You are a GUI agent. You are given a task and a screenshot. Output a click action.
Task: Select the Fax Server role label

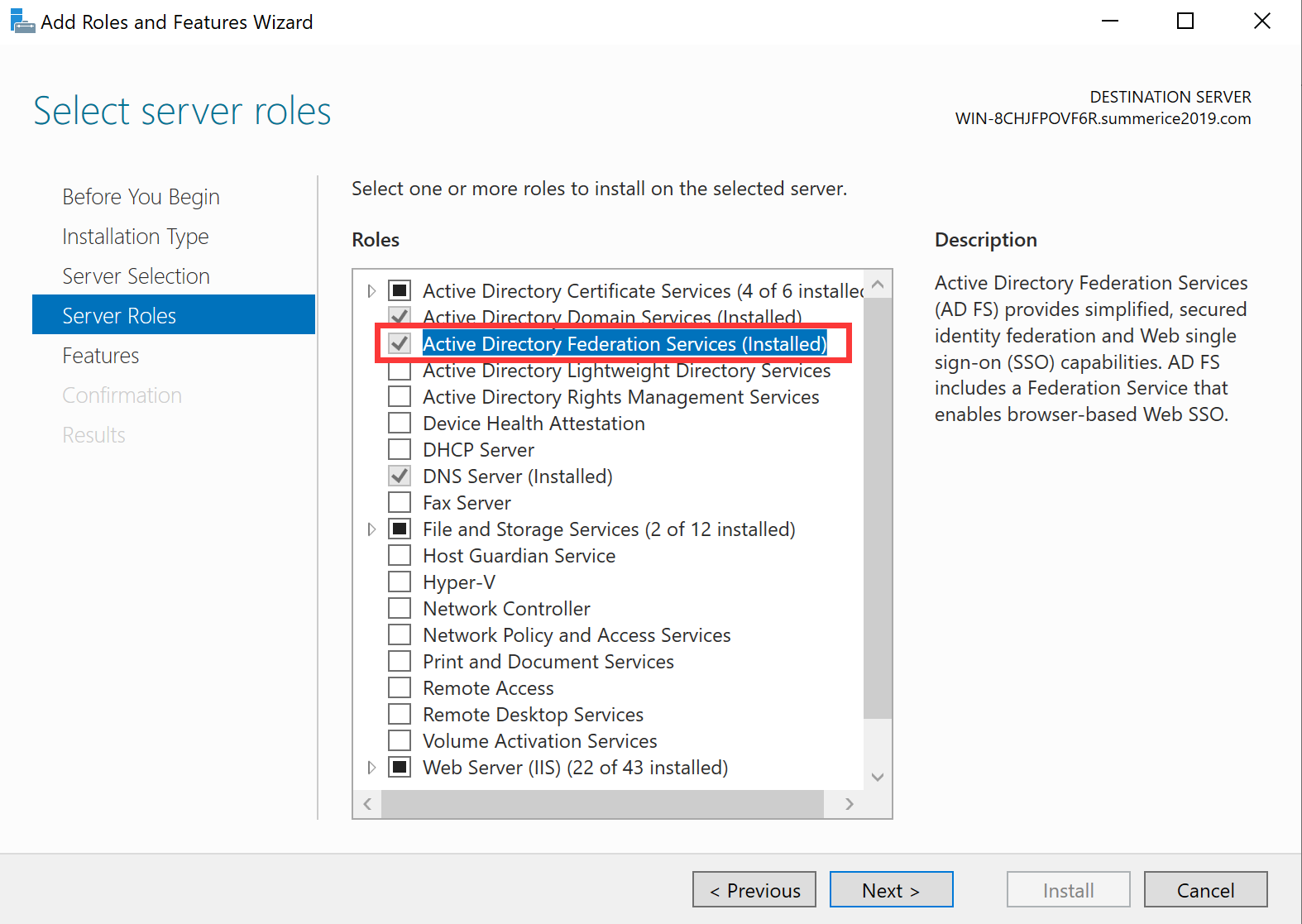[467, 503]
